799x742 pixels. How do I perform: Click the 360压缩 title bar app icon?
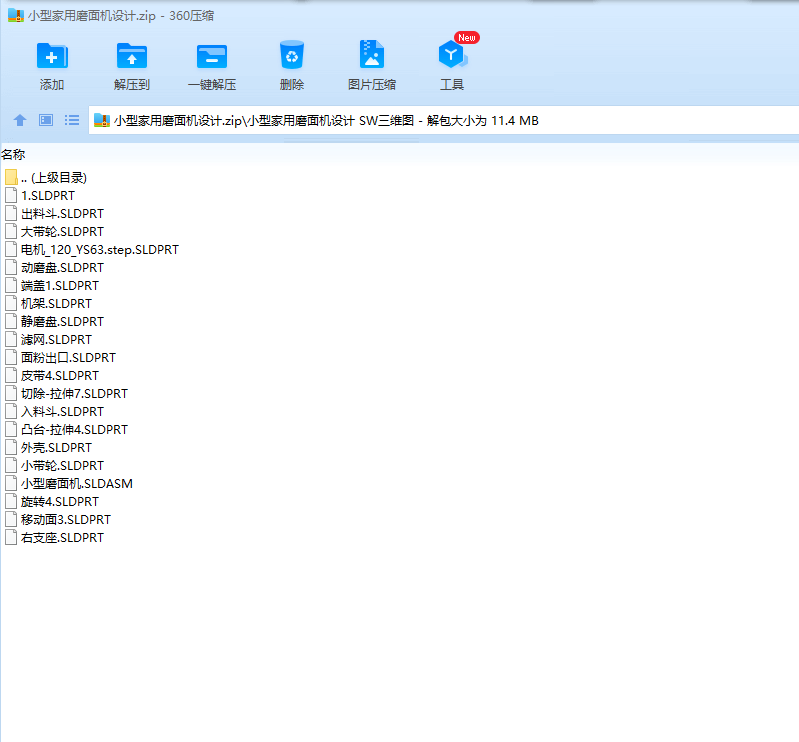(x=16, y=15)
